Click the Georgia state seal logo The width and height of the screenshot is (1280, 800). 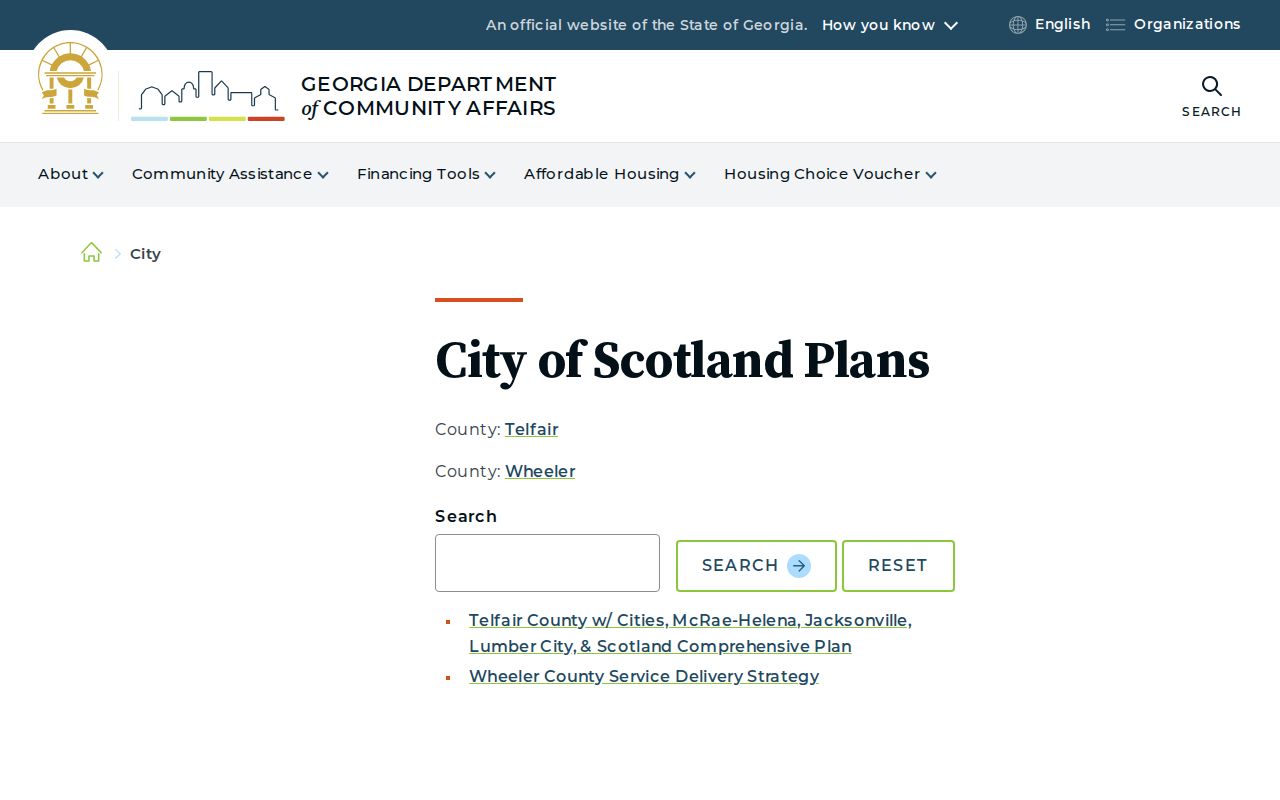click(x=70, y=78)
